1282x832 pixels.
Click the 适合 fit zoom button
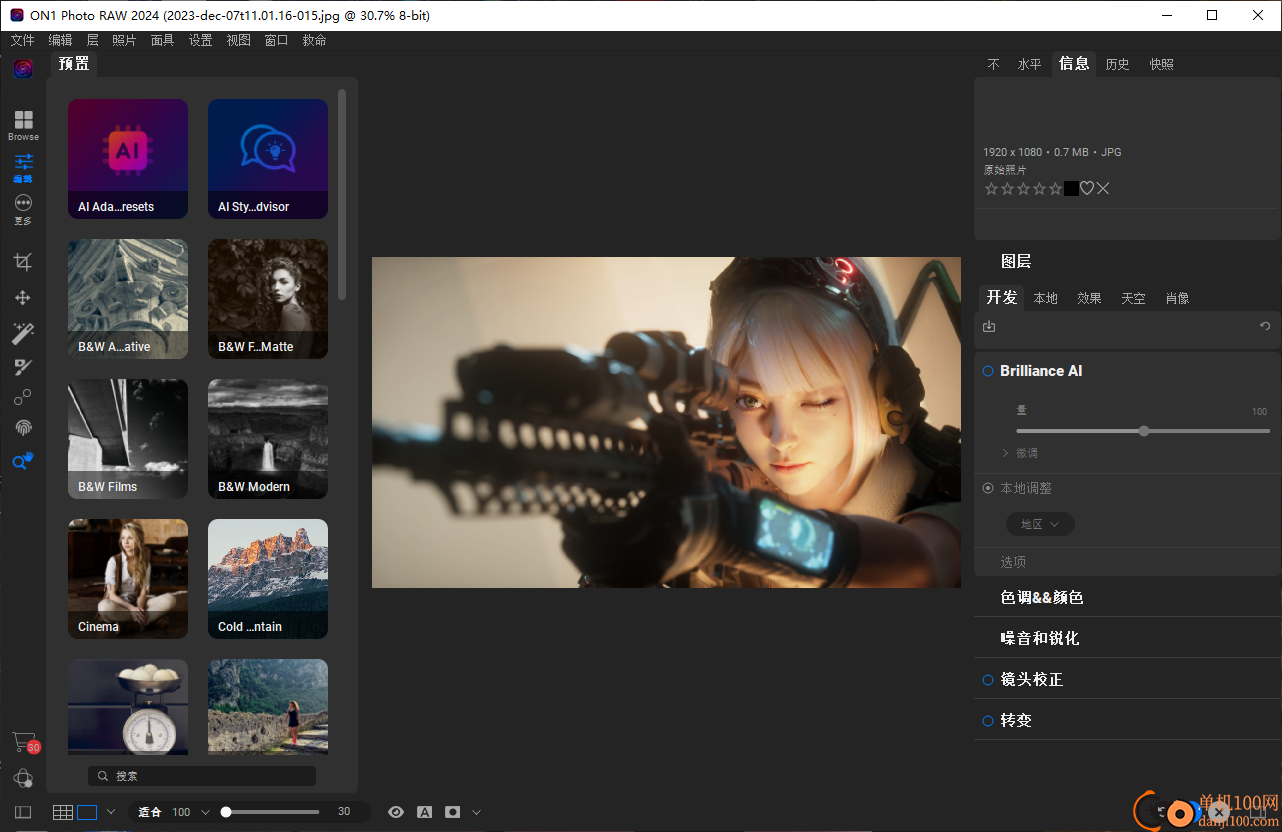tap(149, 812)
